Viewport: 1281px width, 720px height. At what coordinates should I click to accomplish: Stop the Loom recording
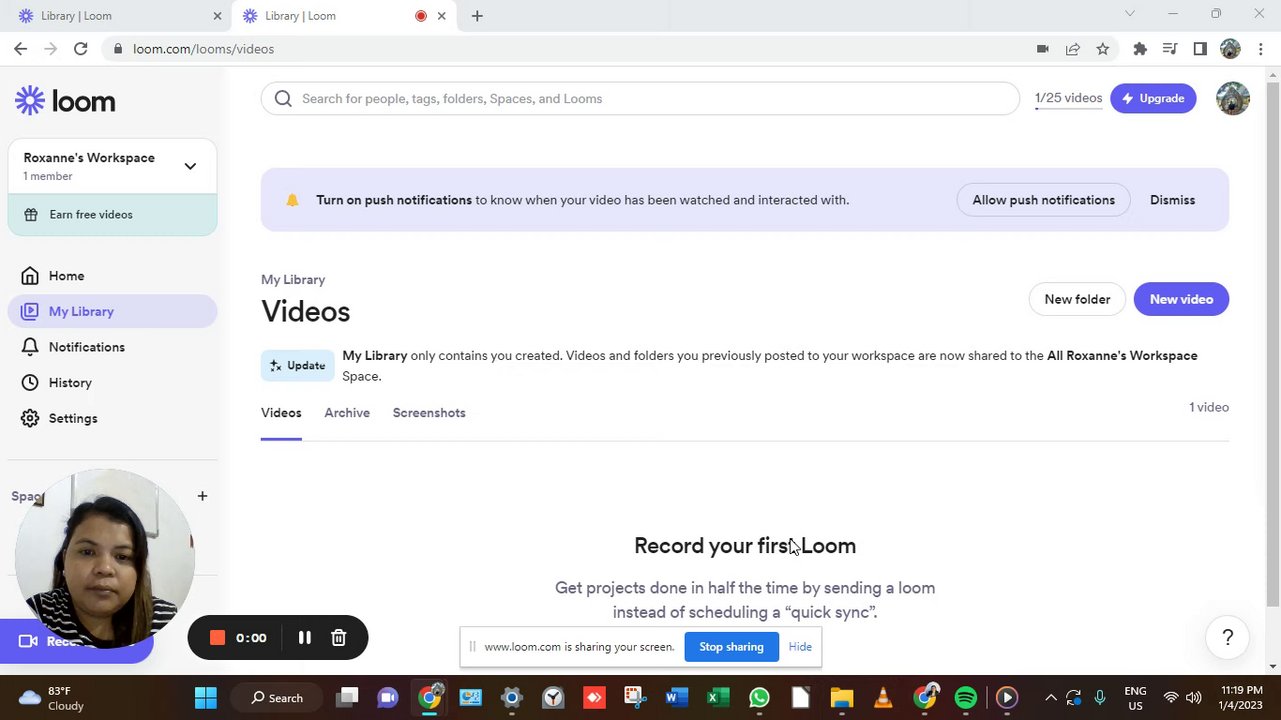(x=217, y=638)
